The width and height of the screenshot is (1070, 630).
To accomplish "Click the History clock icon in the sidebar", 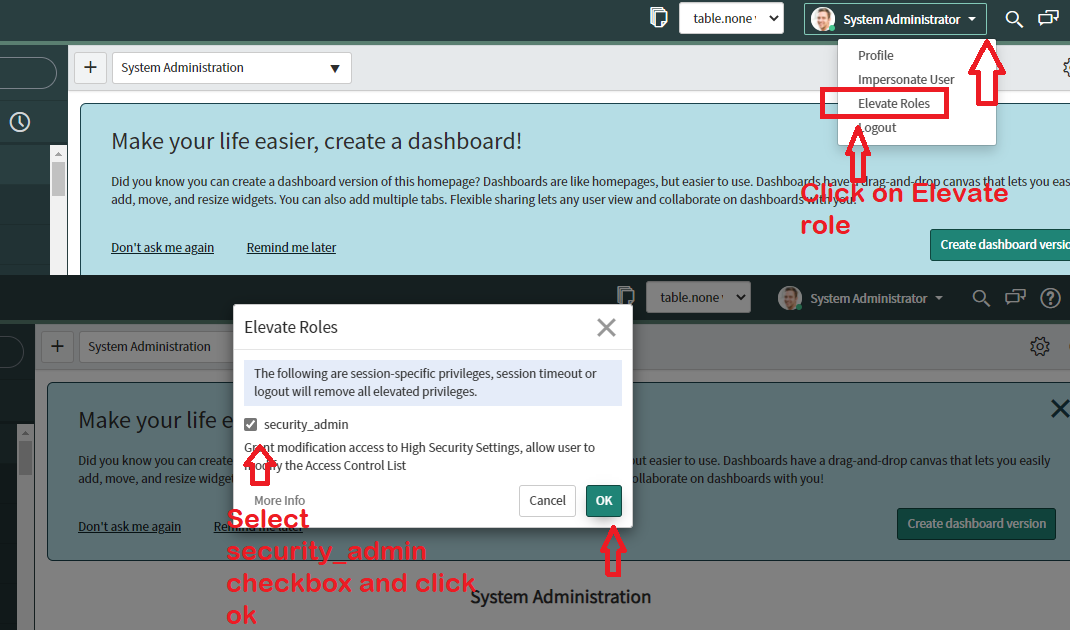I will (20, 121).
